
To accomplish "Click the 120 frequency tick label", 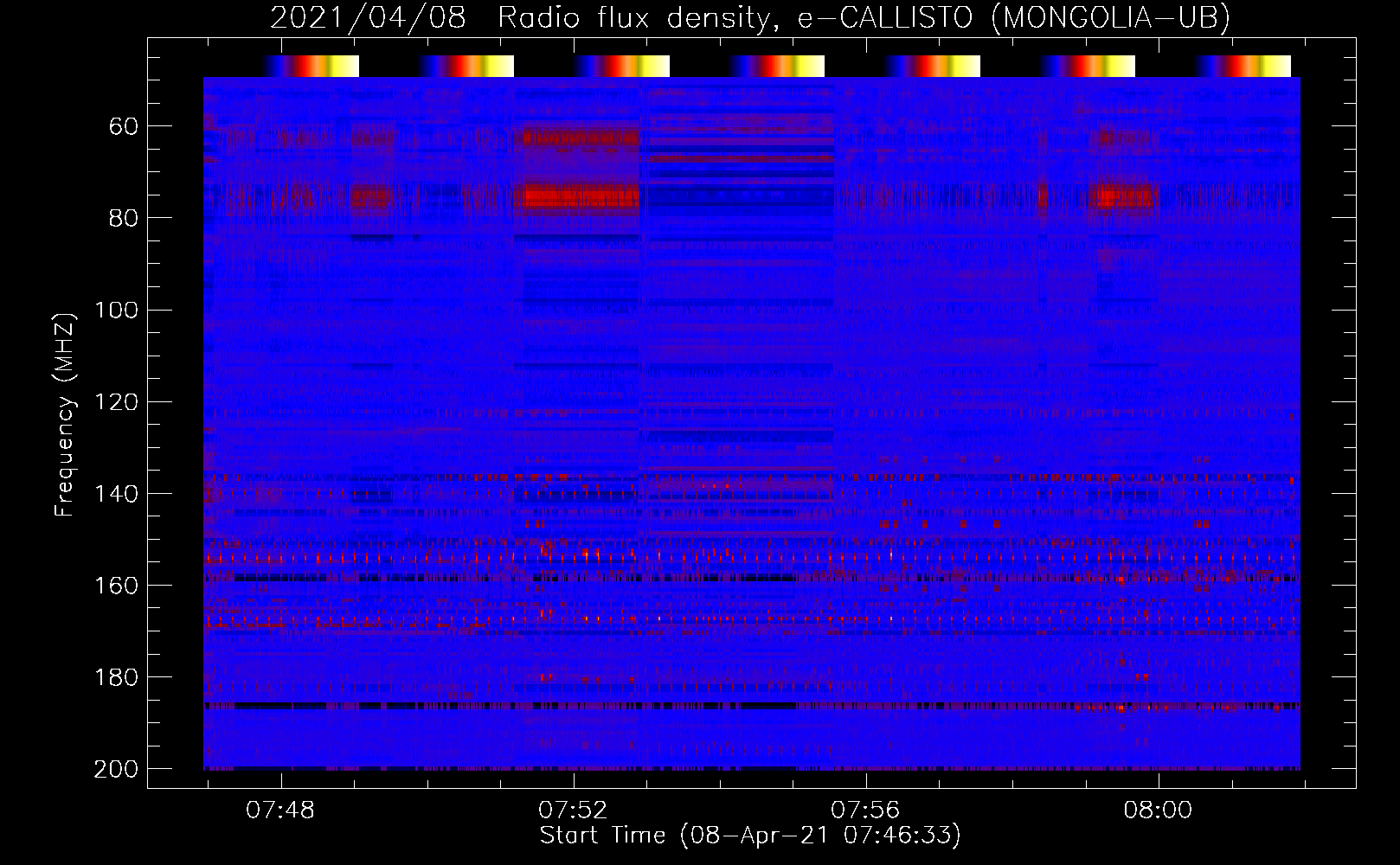I will tap(116, 402).
